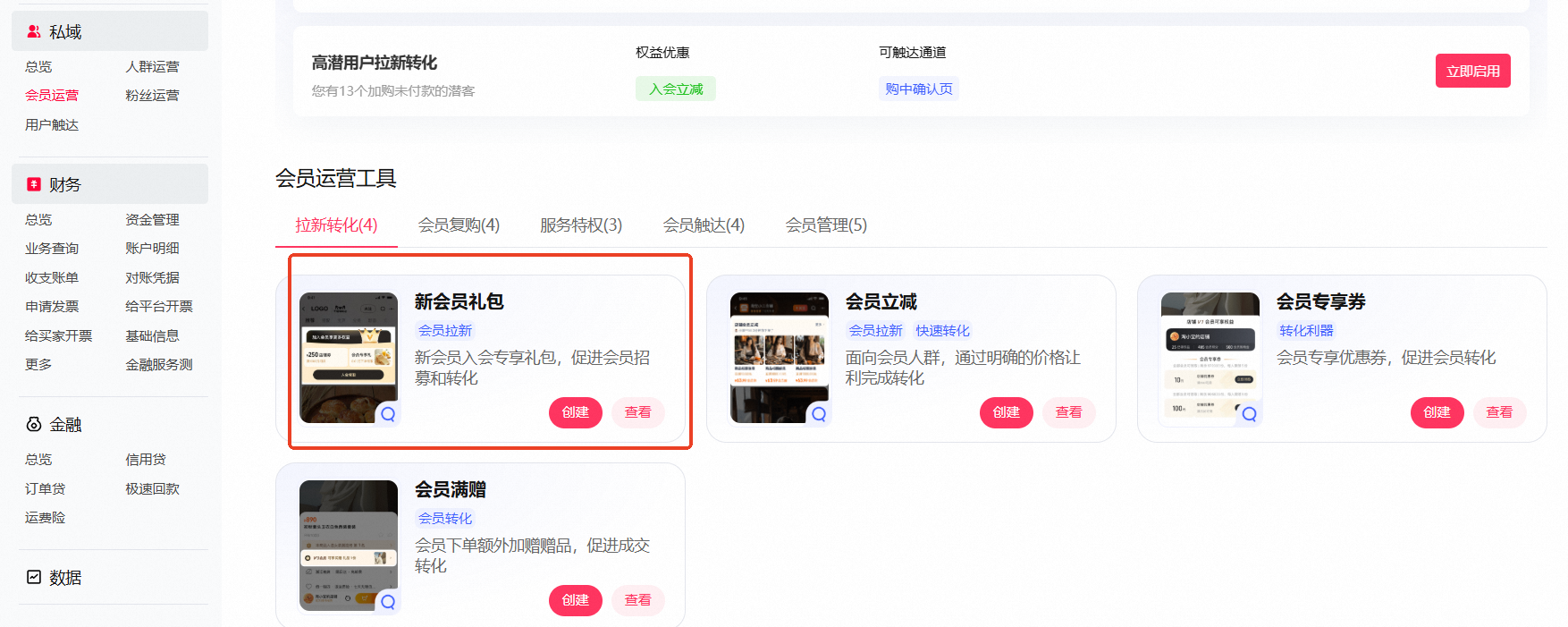Open 极速回款 in sidebar
The image size is (1568, 627).
pos(152,489)
